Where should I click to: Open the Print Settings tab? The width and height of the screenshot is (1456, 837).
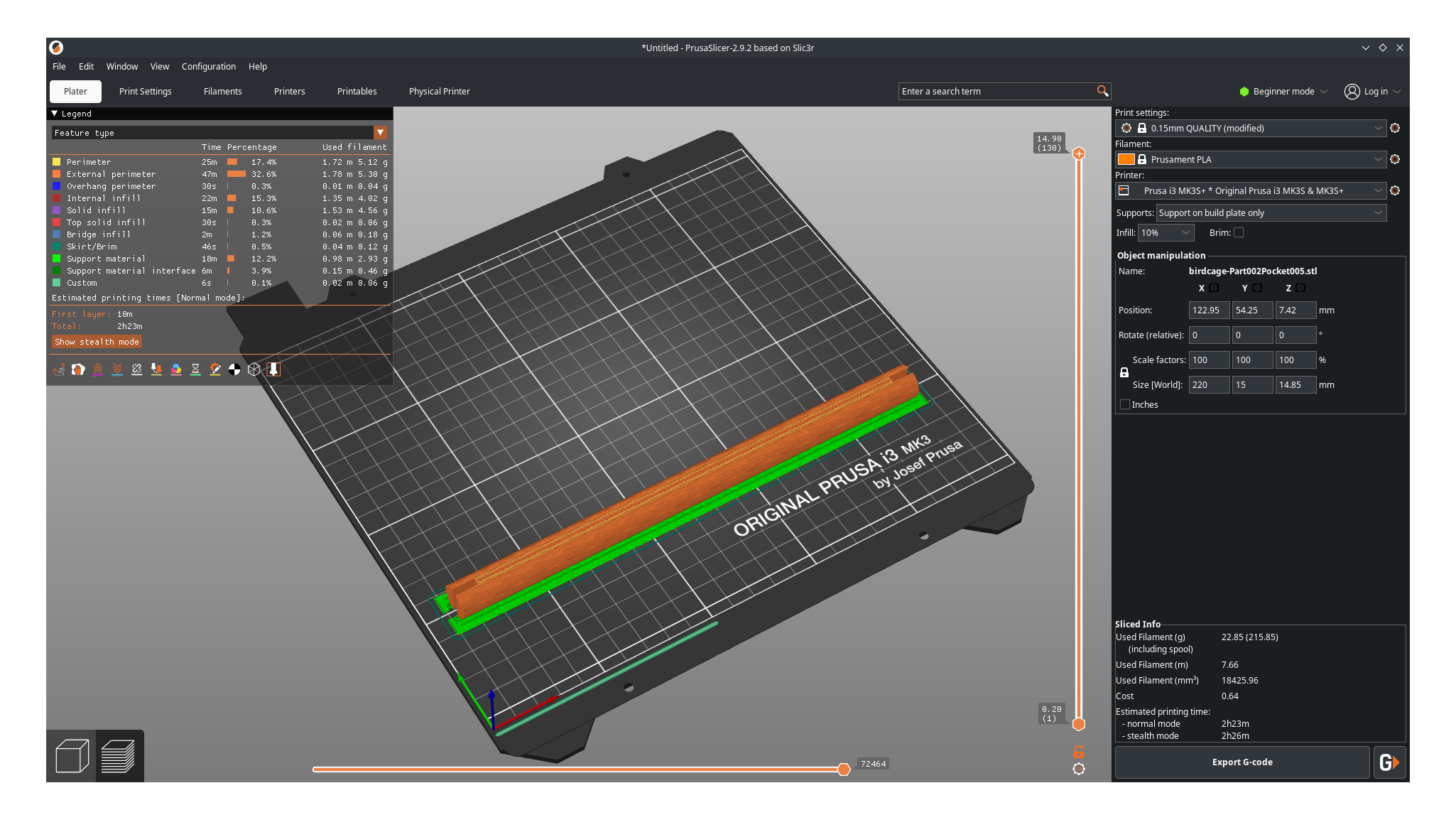pos(146,91)
